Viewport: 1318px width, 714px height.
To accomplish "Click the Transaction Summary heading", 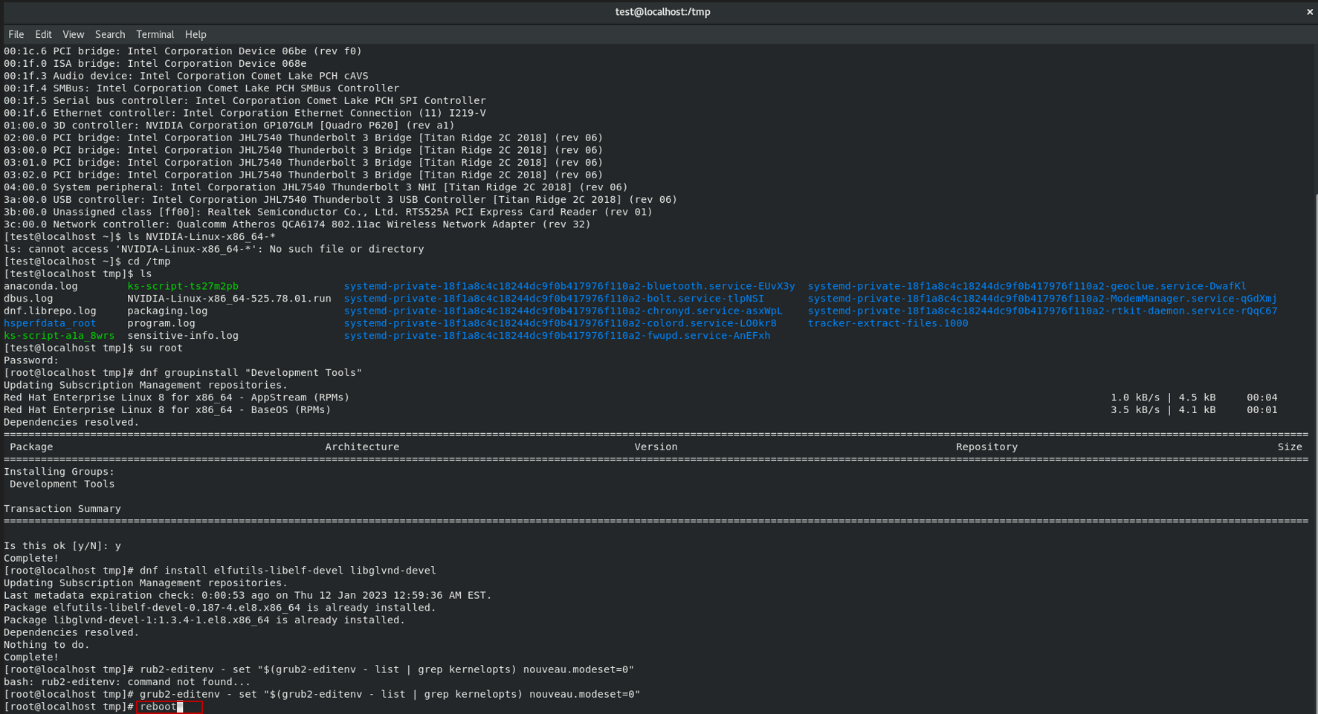I will click(x=62, y=508).
